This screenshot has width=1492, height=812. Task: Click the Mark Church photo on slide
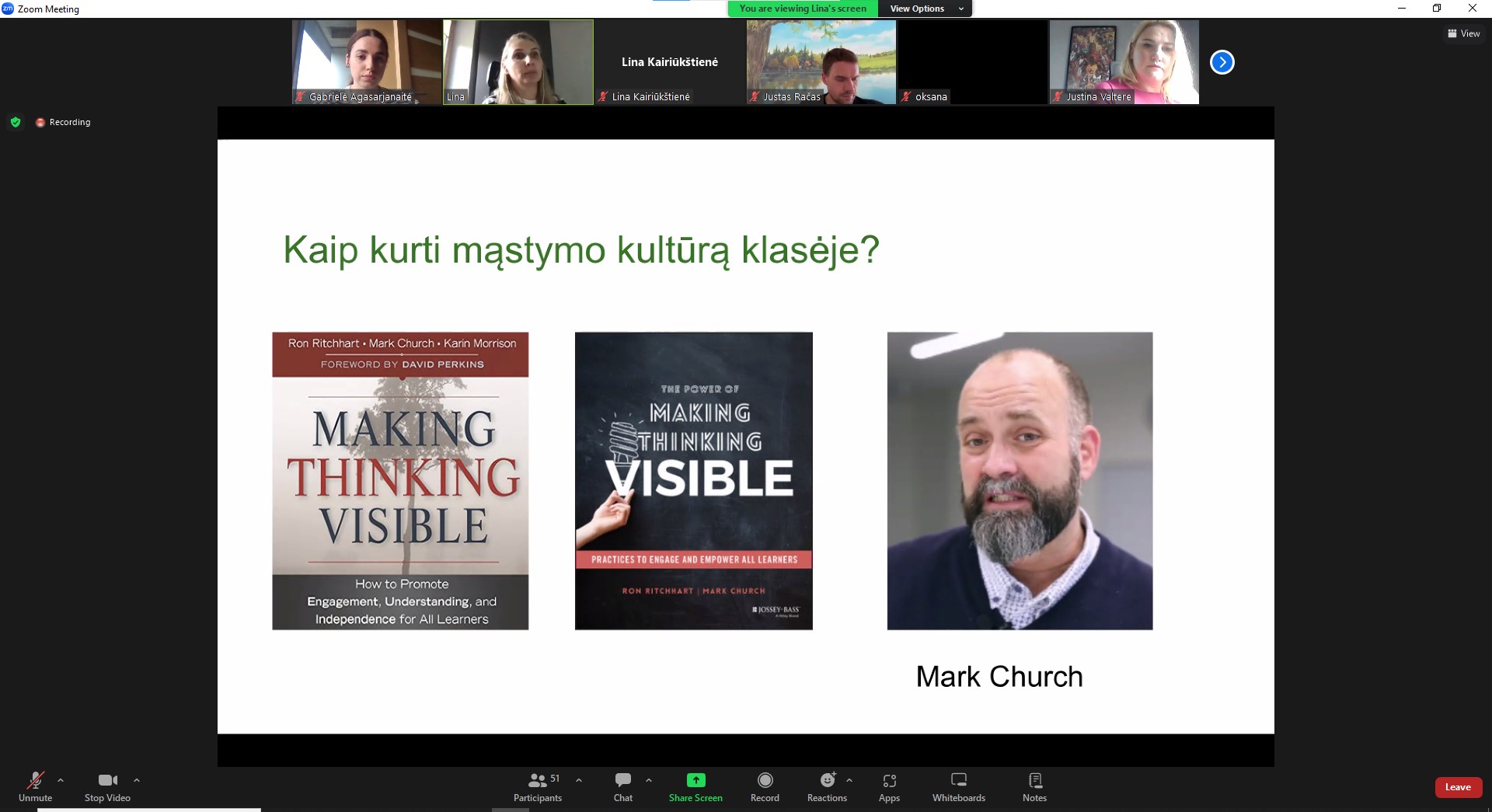pyautogui.click(x=1020, y=481)
